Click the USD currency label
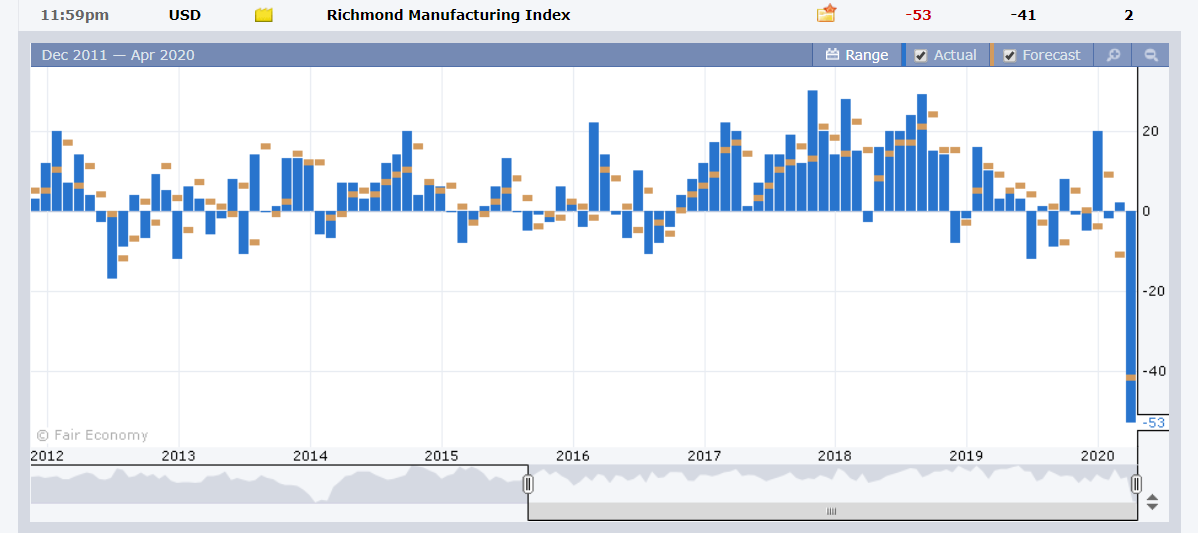Screen dimensions: 1198x533 pyautogui.click(x=185, y=15)
